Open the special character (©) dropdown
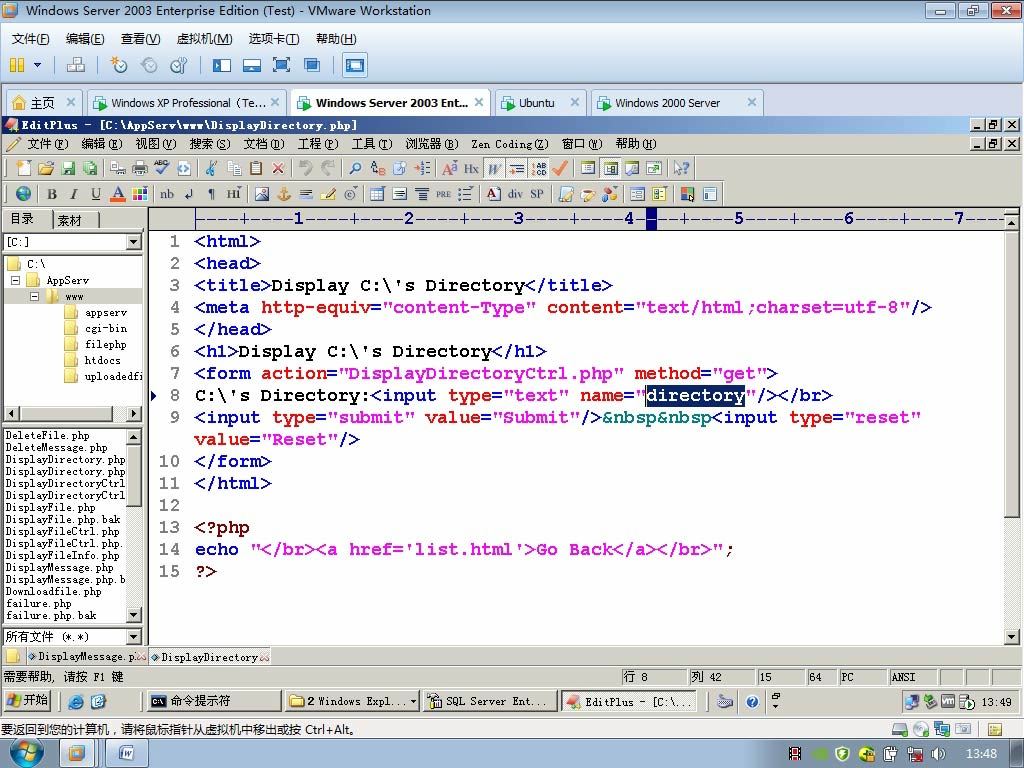The height and width of the screenshot is (768, 1024). (351, 194)
